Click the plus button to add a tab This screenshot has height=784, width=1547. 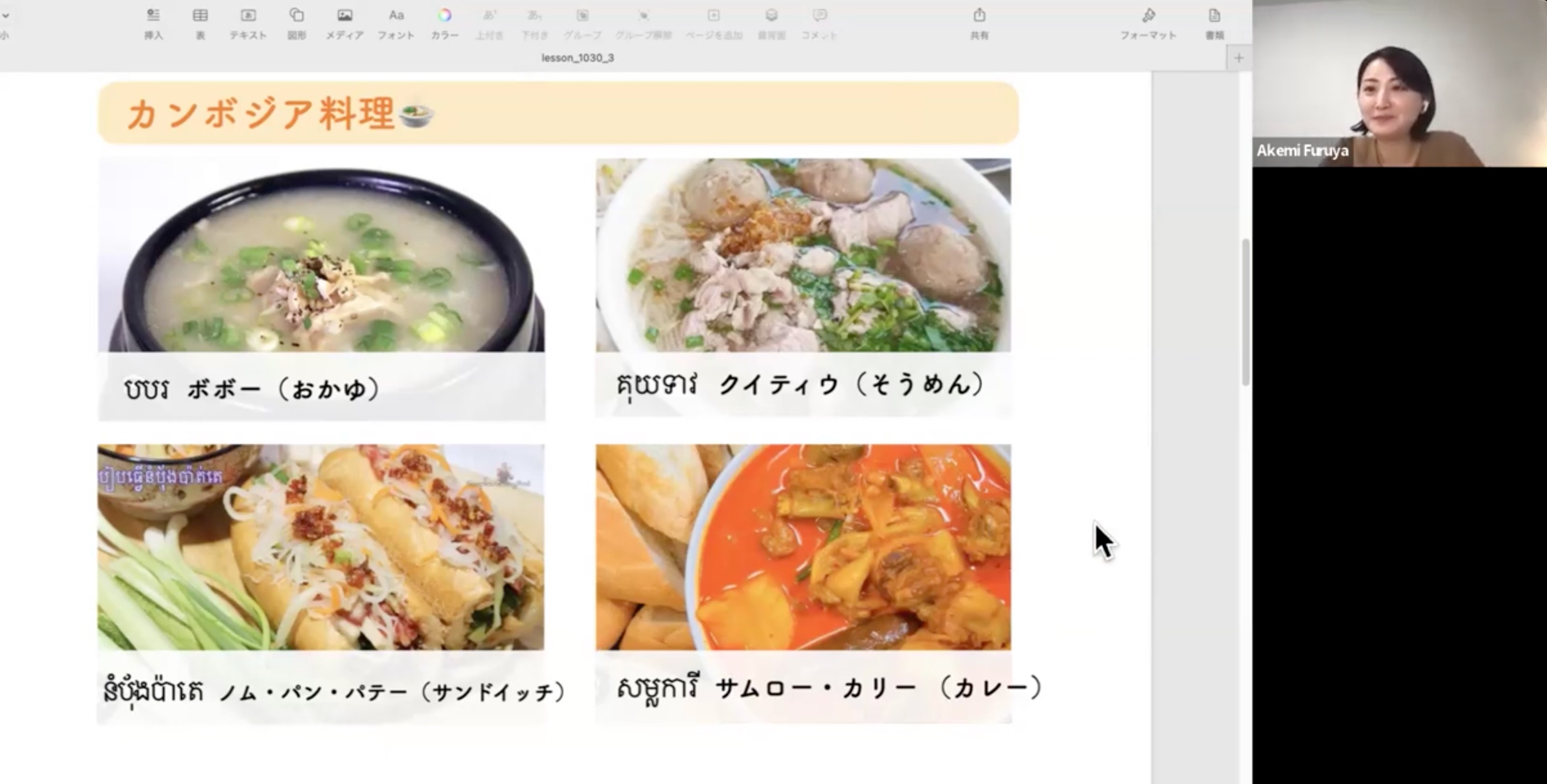click(1239, 58)
